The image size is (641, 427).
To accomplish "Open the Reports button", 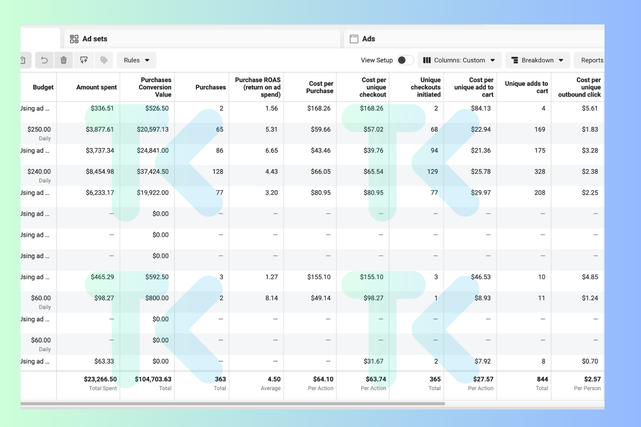I will [x=589, y=60].
